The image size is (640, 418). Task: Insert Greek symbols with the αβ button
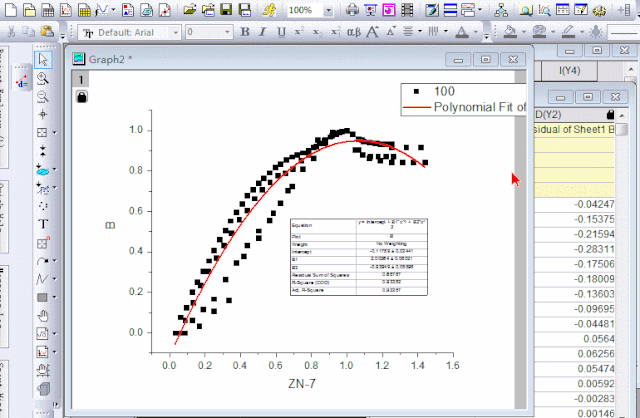tap(352, 32)
